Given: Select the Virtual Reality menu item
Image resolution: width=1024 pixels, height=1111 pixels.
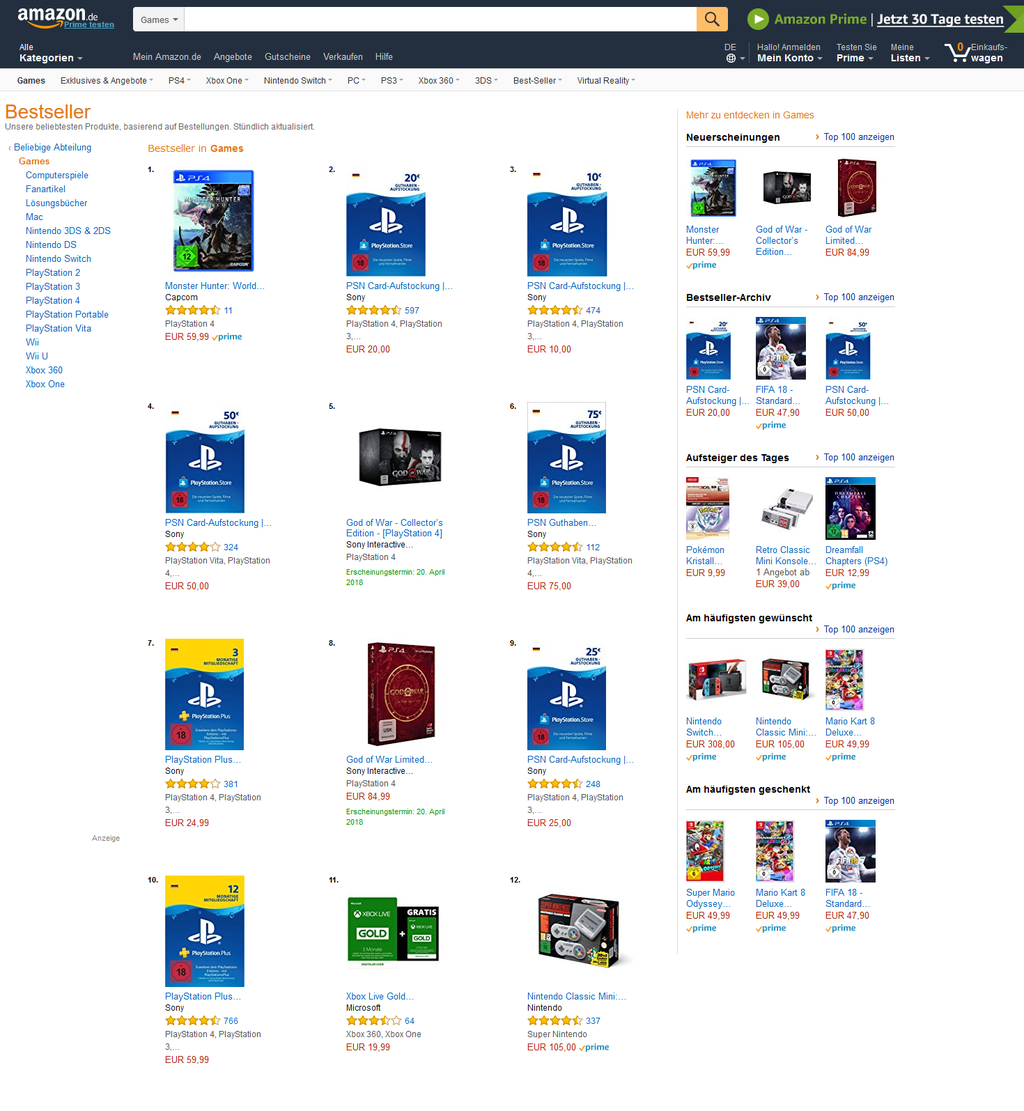Looking at the screenshot, I should [x=606, y=81].
